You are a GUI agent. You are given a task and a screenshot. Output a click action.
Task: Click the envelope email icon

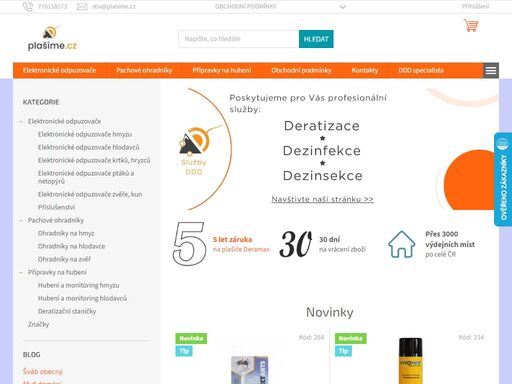pyautogui.click(x=82, y=6)
